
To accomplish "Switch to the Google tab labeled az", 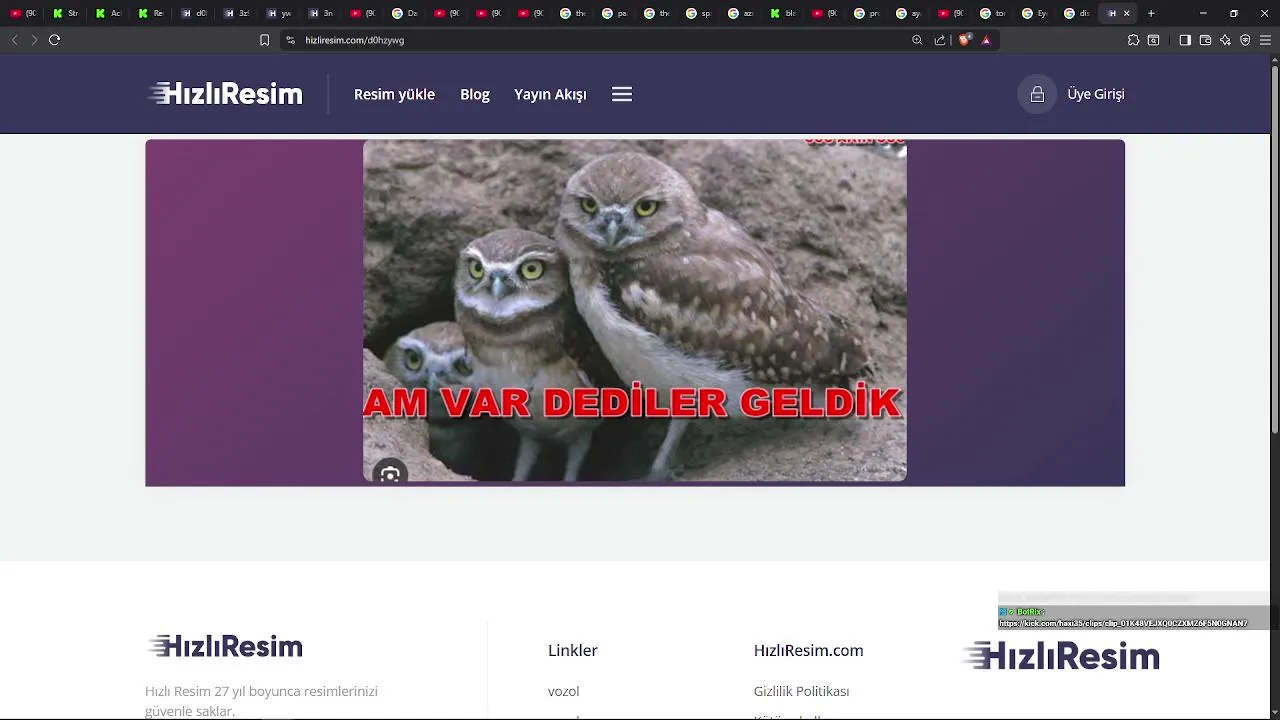I will tap(742, 13).
